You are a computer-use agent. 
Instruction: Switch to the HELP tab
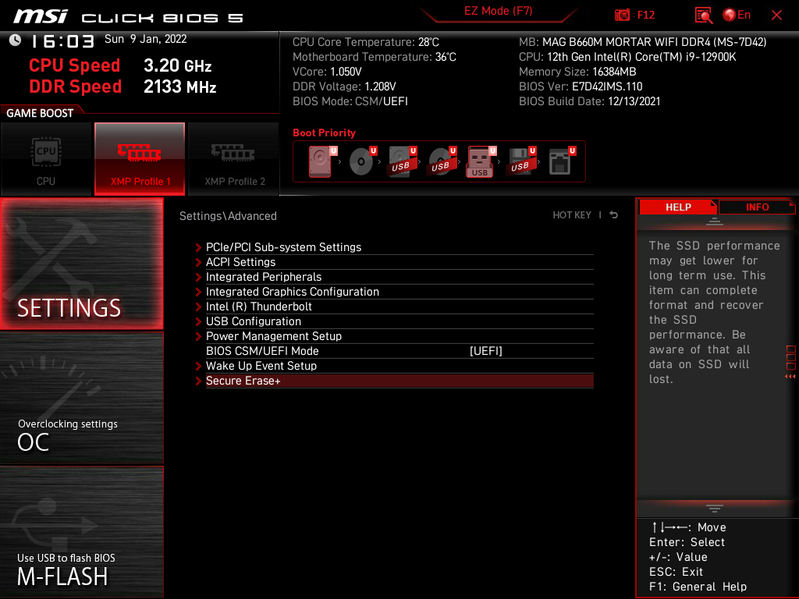tap(678, 207)
